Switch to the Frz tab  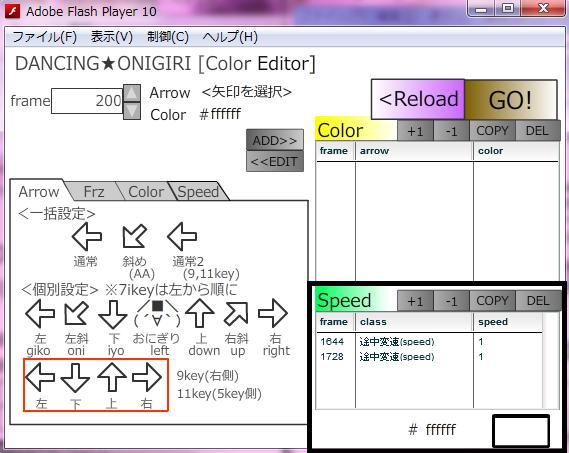pos(94,191)
